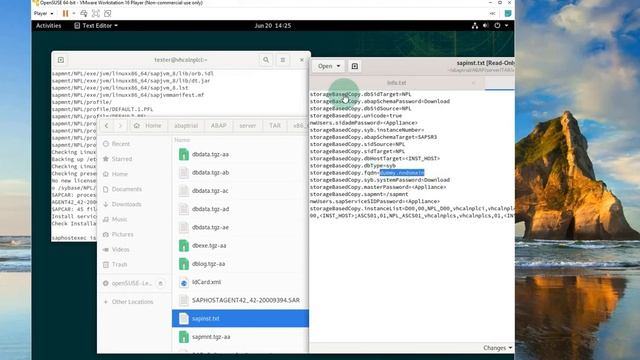This screenshot has width=640, height=360.
Task: Navigate to server in the path bar
Action: pos(247,126)
